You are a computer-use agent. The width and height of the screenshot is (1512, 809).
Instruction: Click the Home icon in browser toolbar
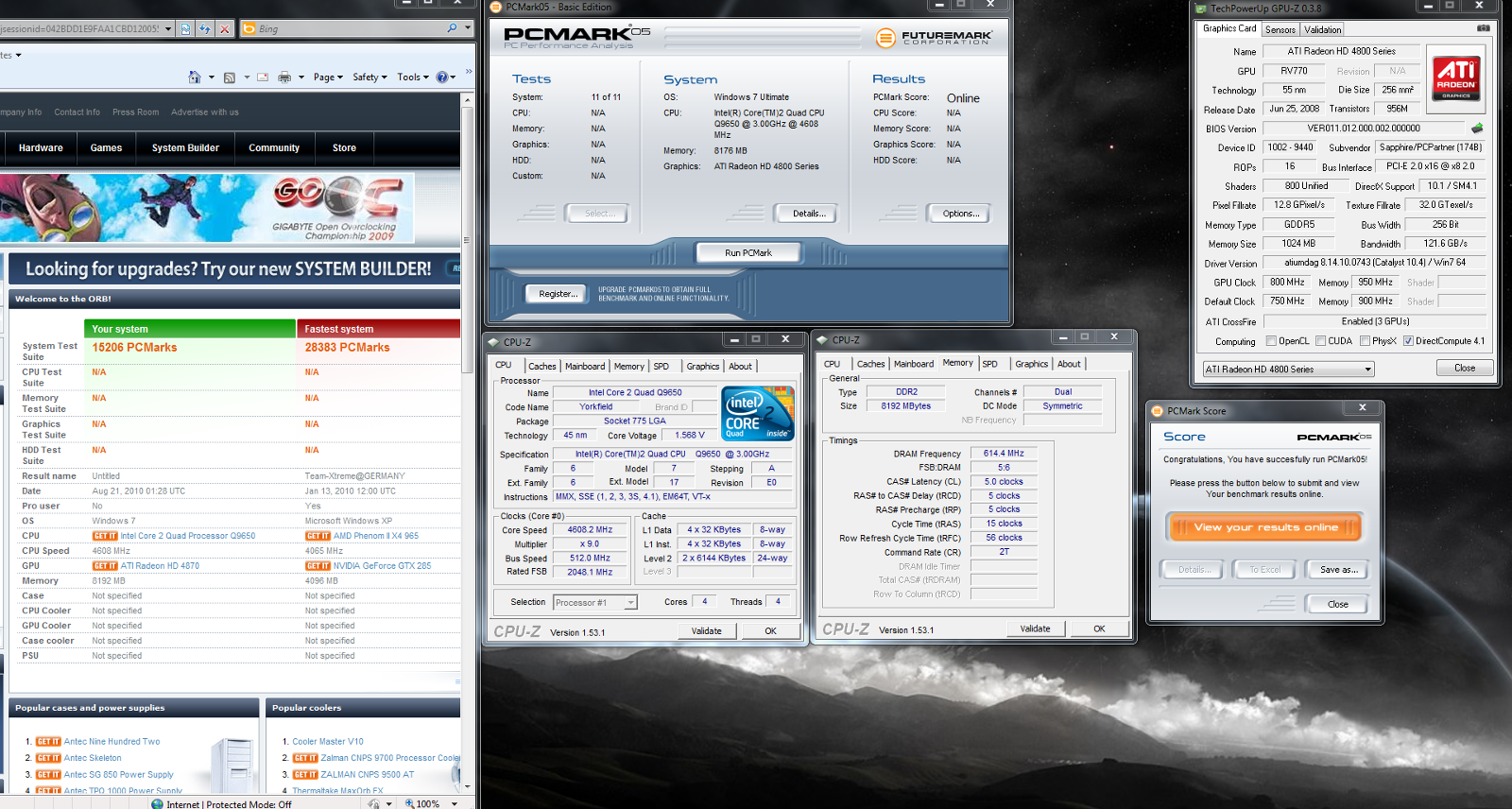(195, 77)
